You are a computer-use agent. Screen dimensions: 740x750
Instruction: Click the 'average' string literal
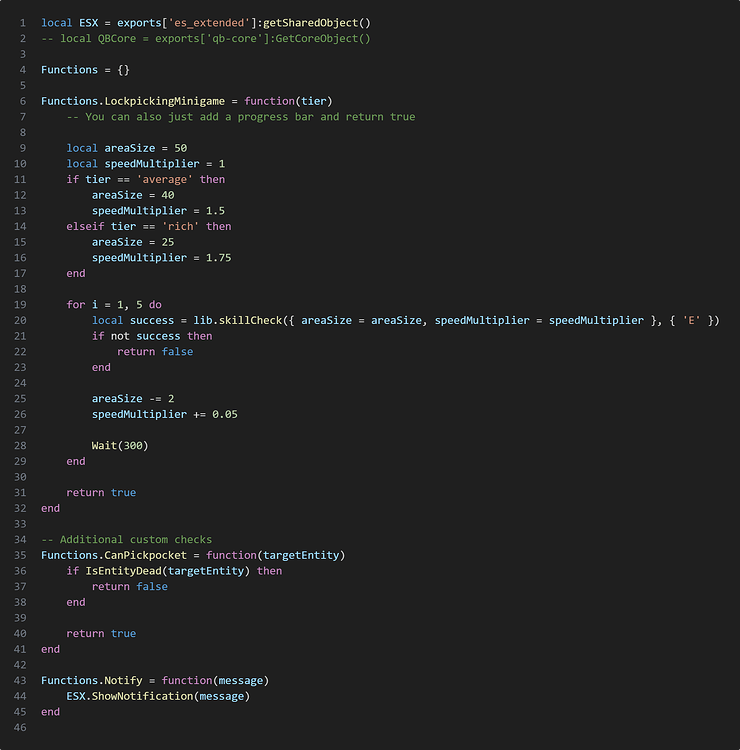(165, 180)
